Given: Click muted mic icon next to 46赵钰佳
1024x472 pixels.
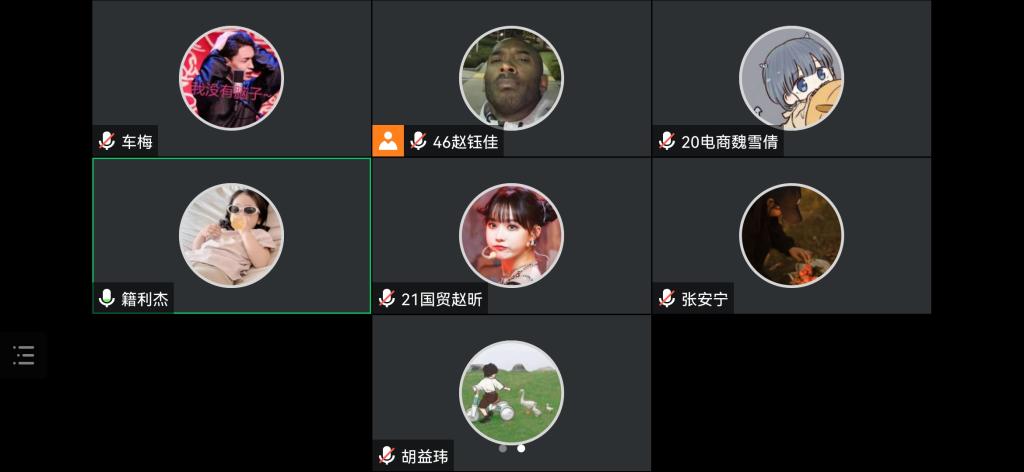Looking at the screenshot, I should [x=418, y=141].
